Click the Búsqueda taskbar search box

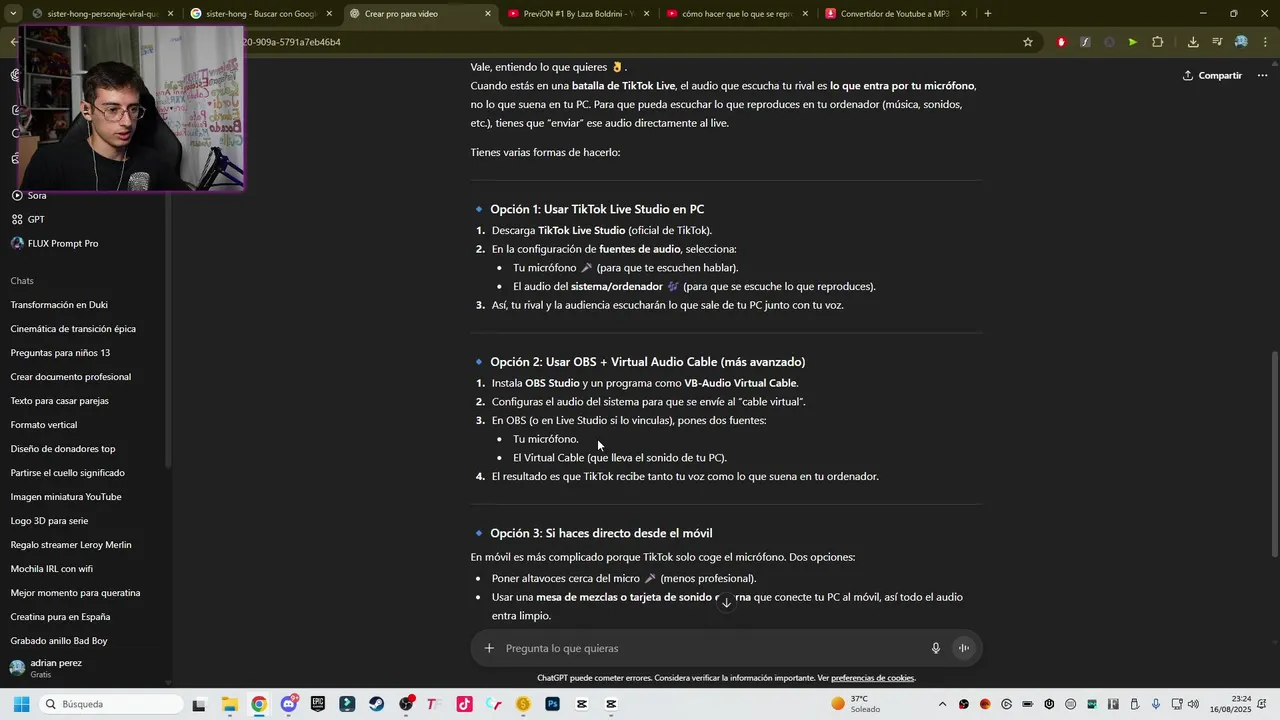[x=110, y=704]
